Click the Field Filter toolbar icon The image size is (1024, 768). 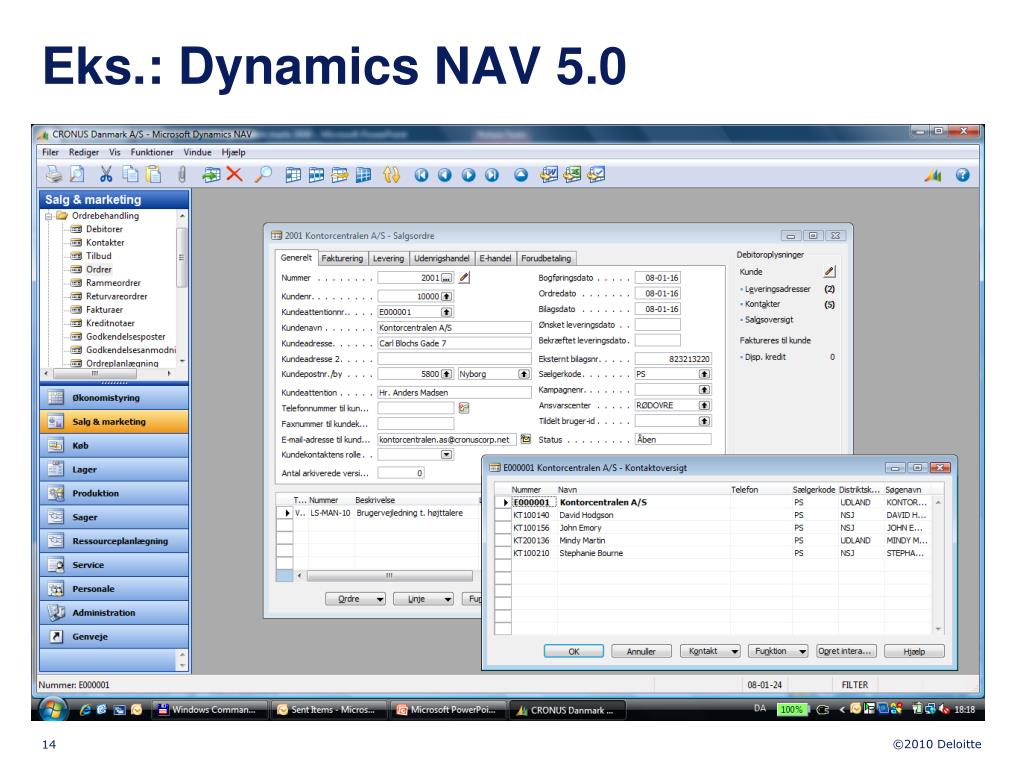coord(293,175)
